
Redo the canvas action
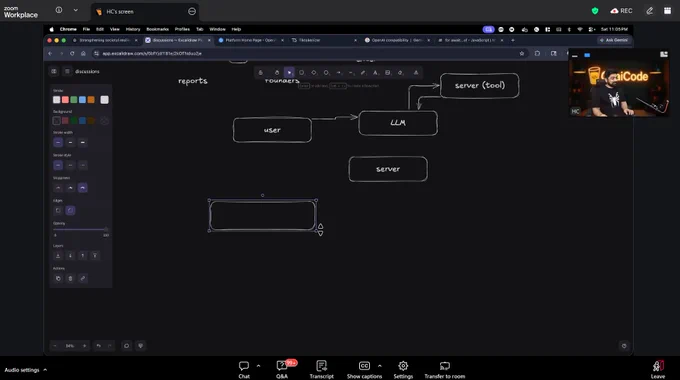(x=110, y=346)
